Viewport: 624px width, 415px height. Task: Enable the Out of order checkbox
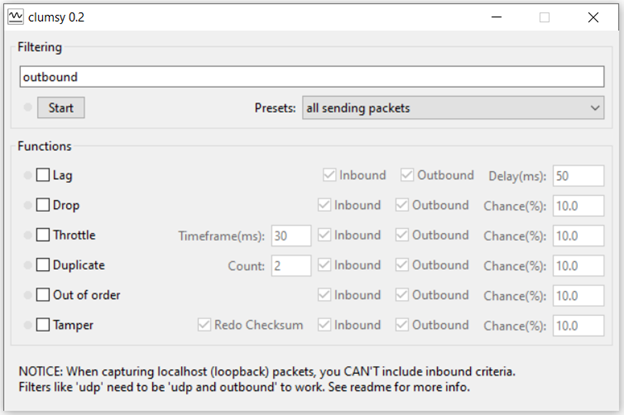pyautogui.click(x=43, y=295)
